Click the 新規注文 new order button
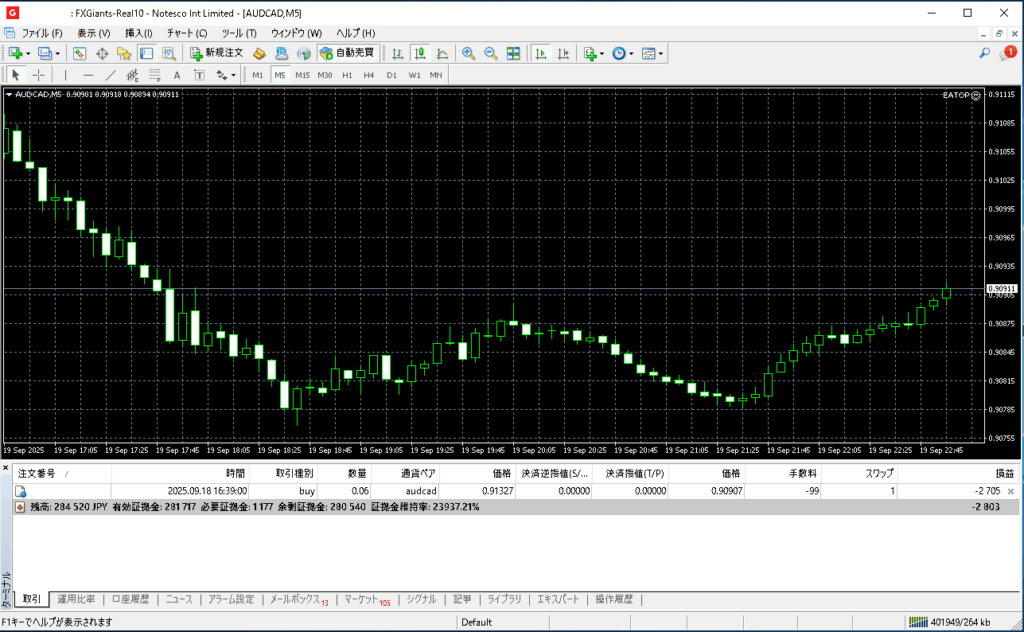Viewport: 1024px width, 632px height. [217, 53]
